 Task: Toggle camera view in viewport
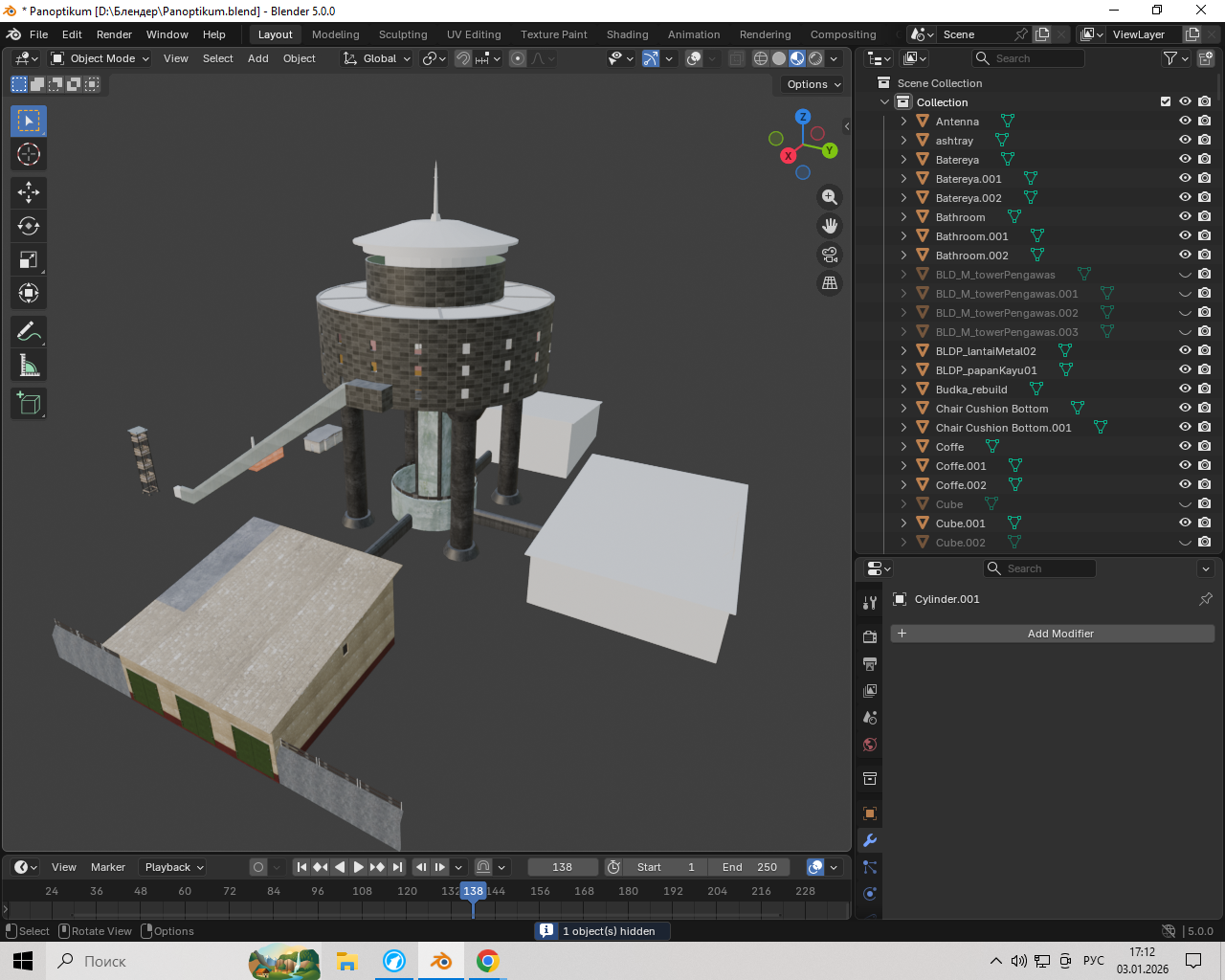pyautogui.click(x=830, y=255)
